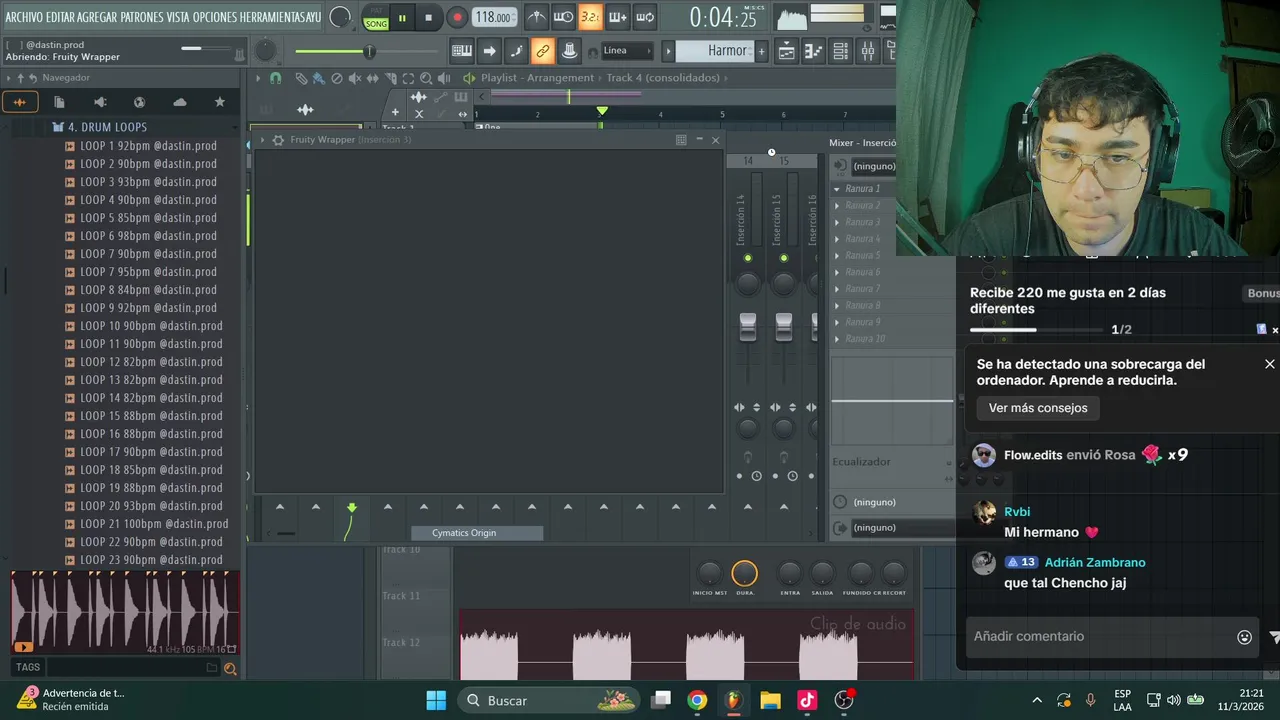The height and width of the screenshot is (720, 1280).
Task: Click the stamp tool icon in the toolbar
Action: point(569,50)
